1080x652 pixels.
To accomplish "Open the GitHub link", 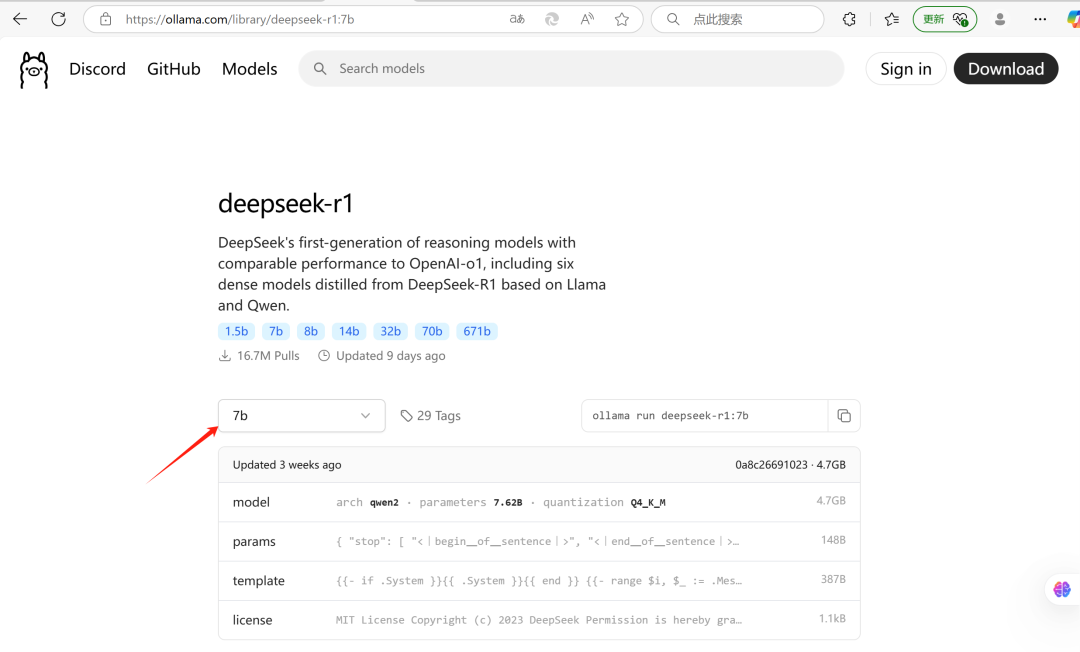I will 174,69.
